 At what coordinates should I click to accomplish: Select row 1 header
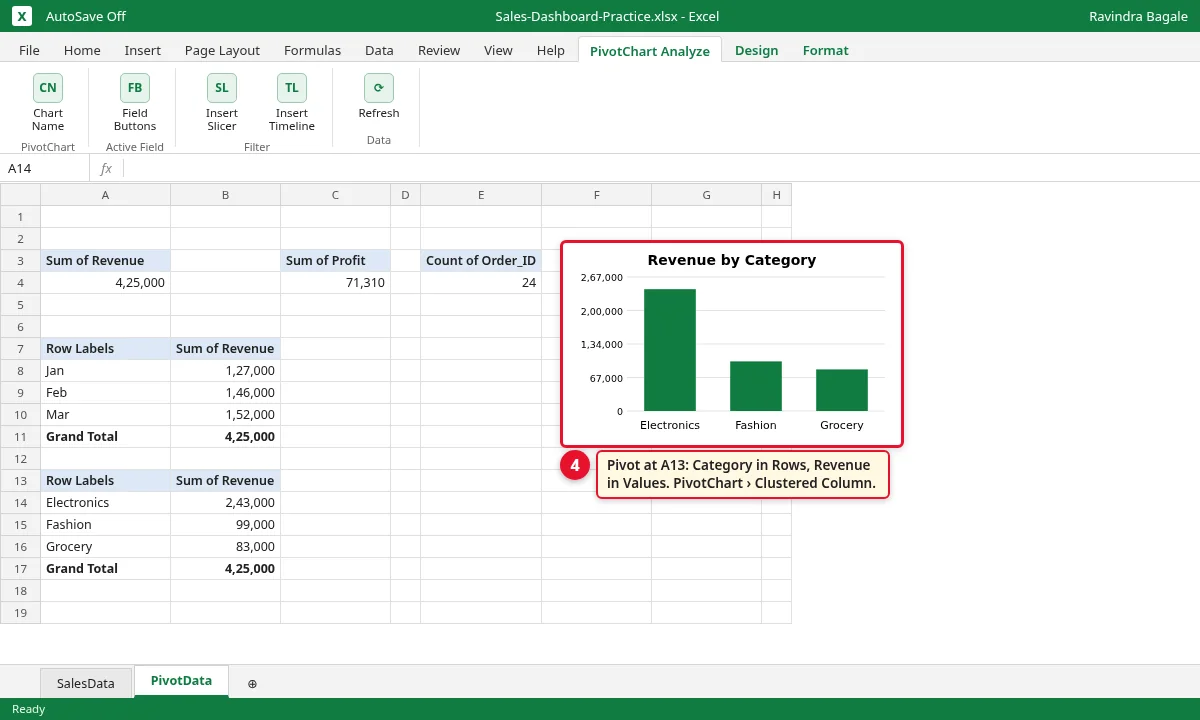click(20, 217)
